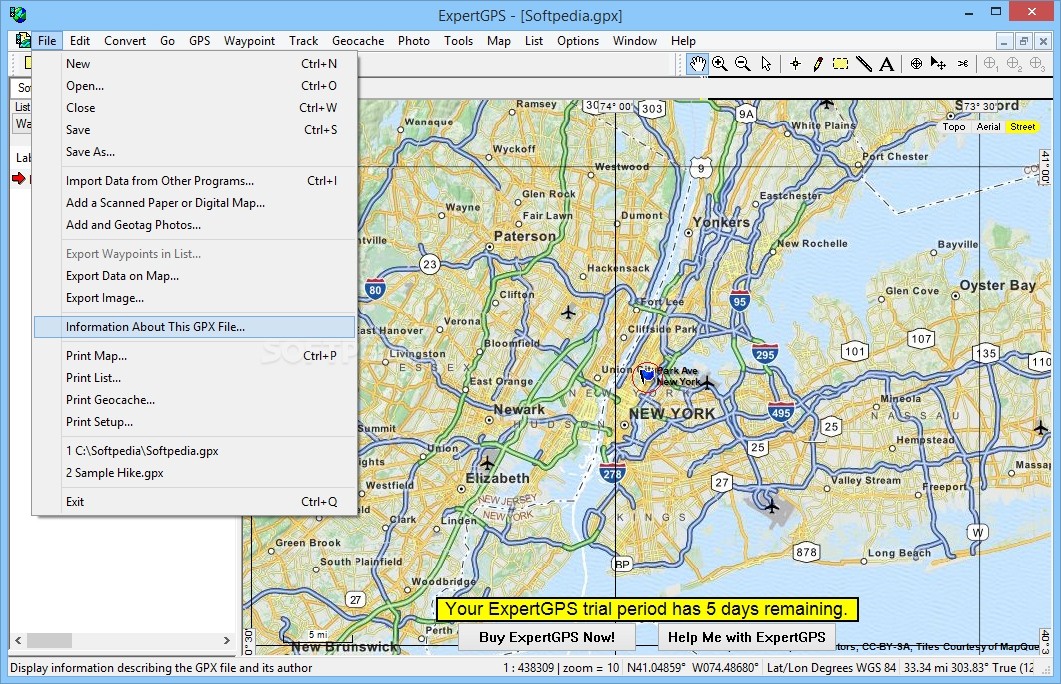The width and height of the screenshot is (1061, 684).
Task: Click the left-panel scrollbar's right arrow
Action: pos(227,640)
